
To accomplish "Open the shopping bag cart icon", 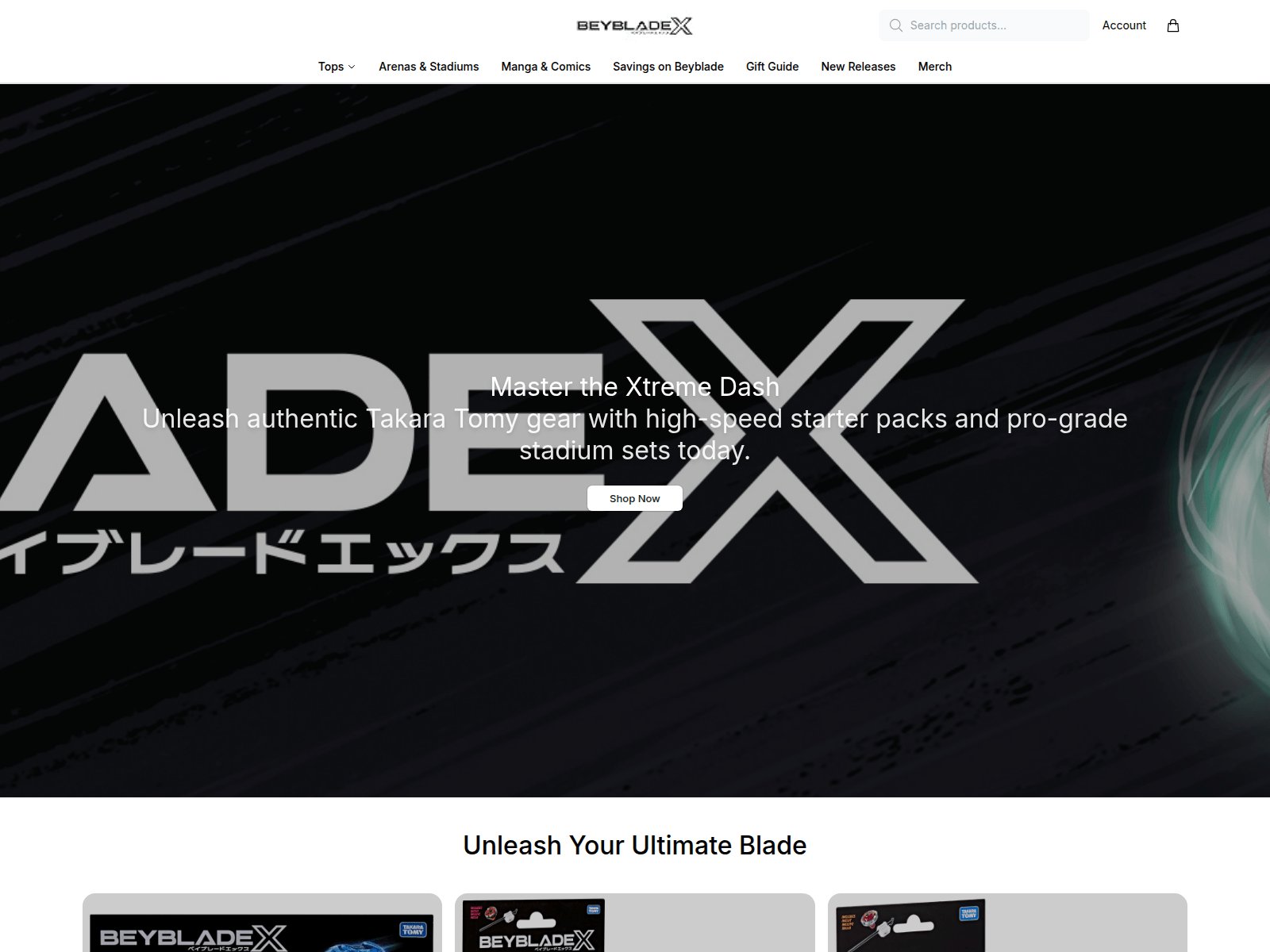I will point(1173,25).
